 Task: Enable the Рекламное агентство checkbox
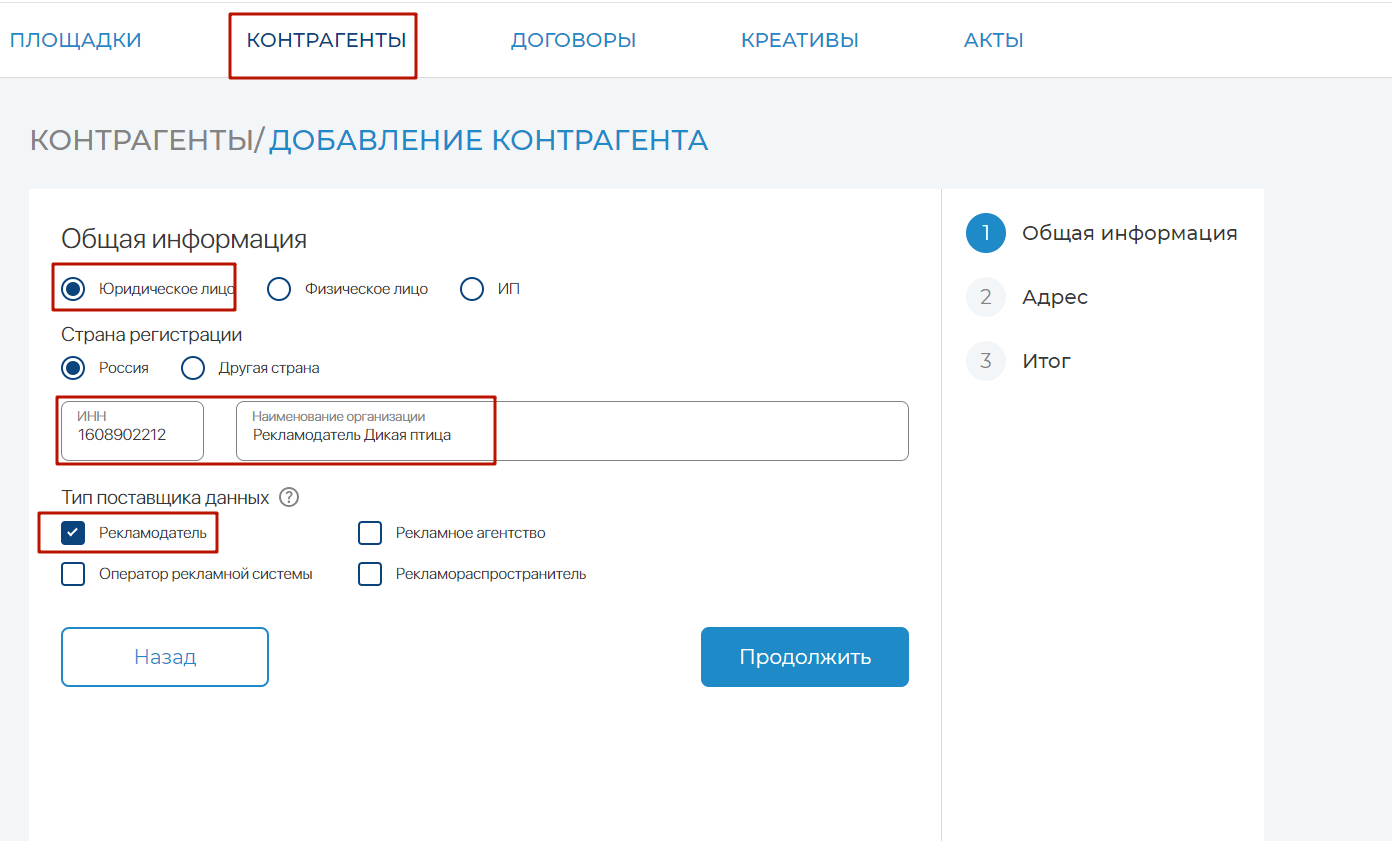(x=370, y=533)
